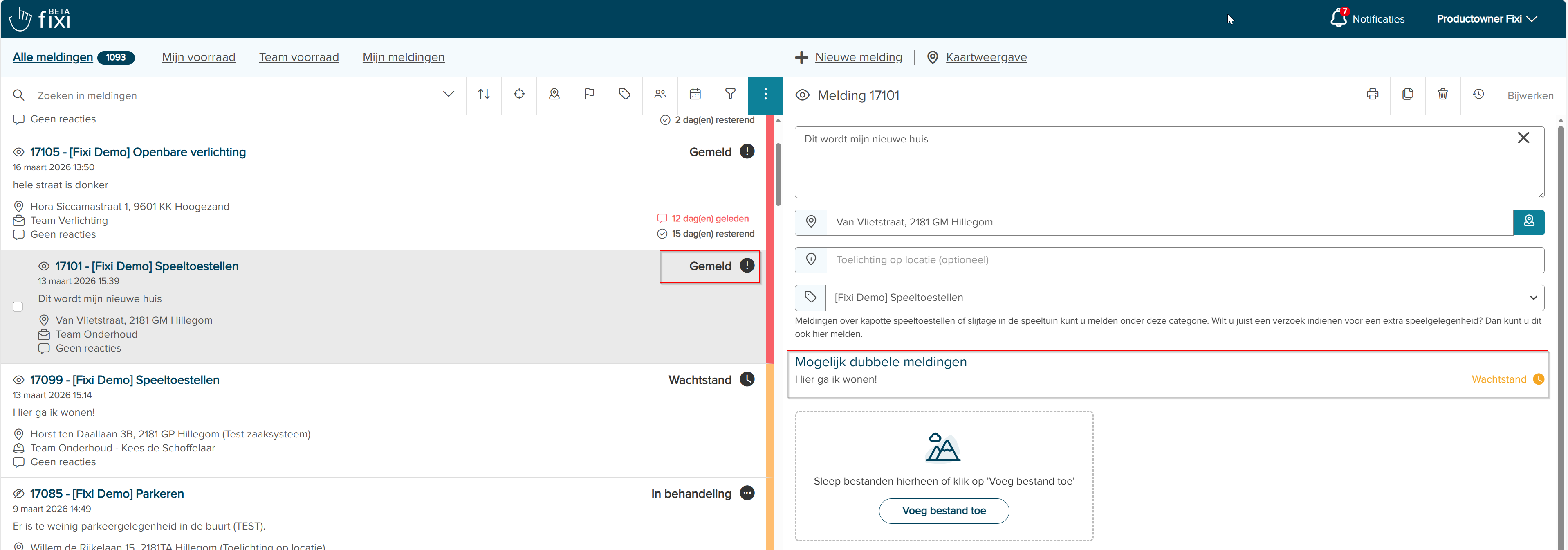Click the Toelichting op locatie input field

pos(1184,260)
